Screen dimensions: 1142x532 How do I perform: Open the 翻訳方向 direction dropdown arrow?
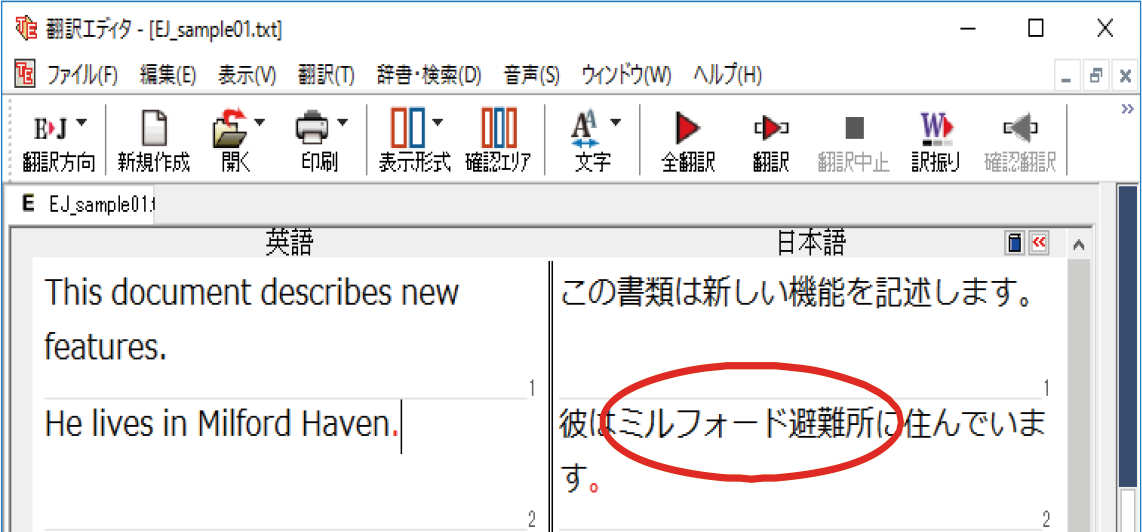coord(82,123)
